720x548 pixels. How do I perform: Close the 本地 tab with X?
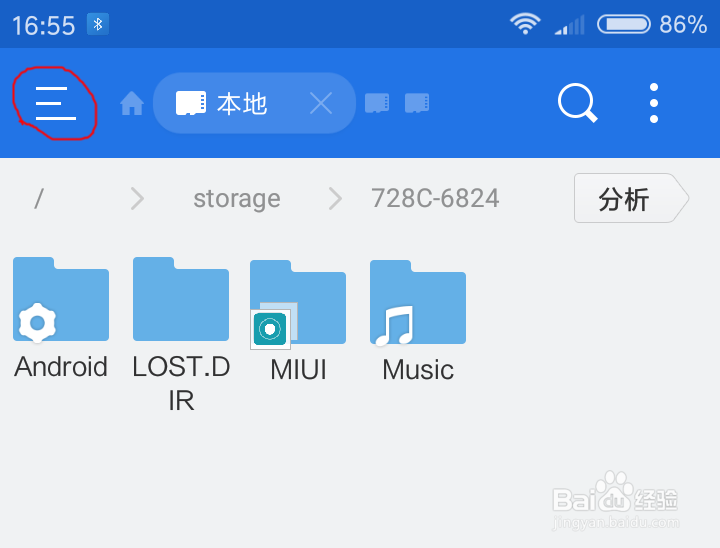coord(320,103)
